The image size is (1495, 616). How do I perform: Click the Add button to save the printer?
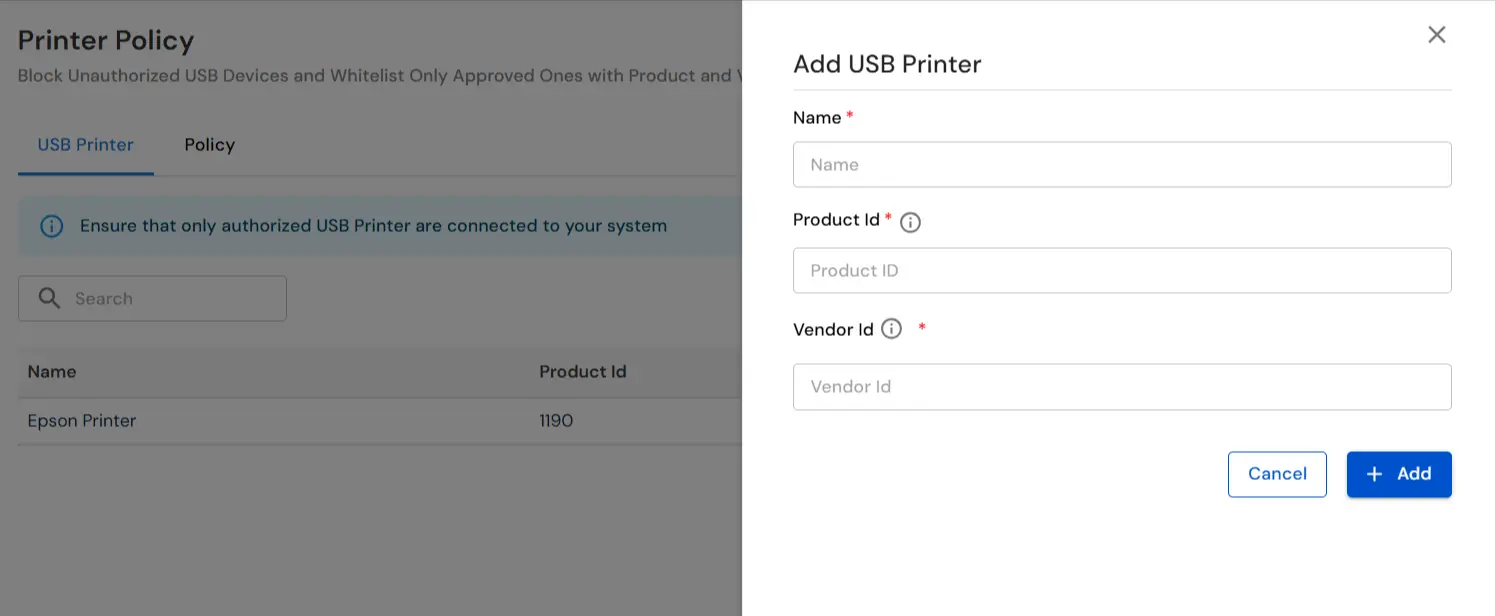point(1399,474)
